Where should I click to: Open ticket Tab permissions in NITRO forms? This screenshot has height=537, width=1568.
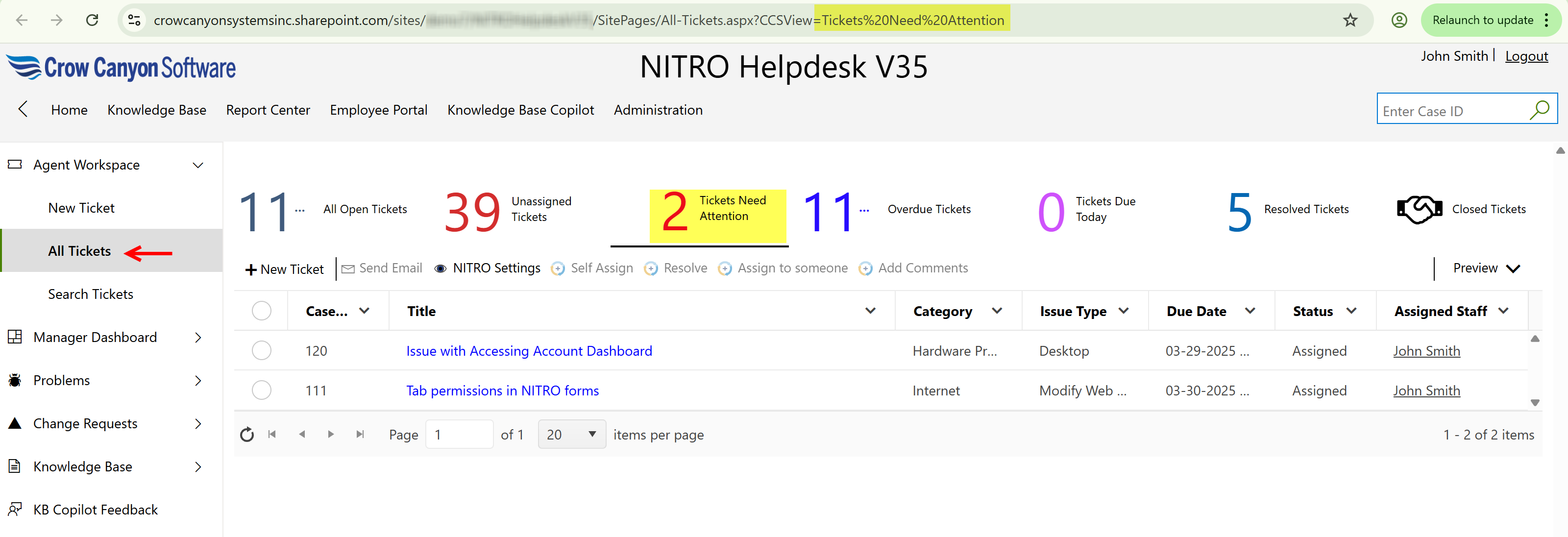[502, 391]
